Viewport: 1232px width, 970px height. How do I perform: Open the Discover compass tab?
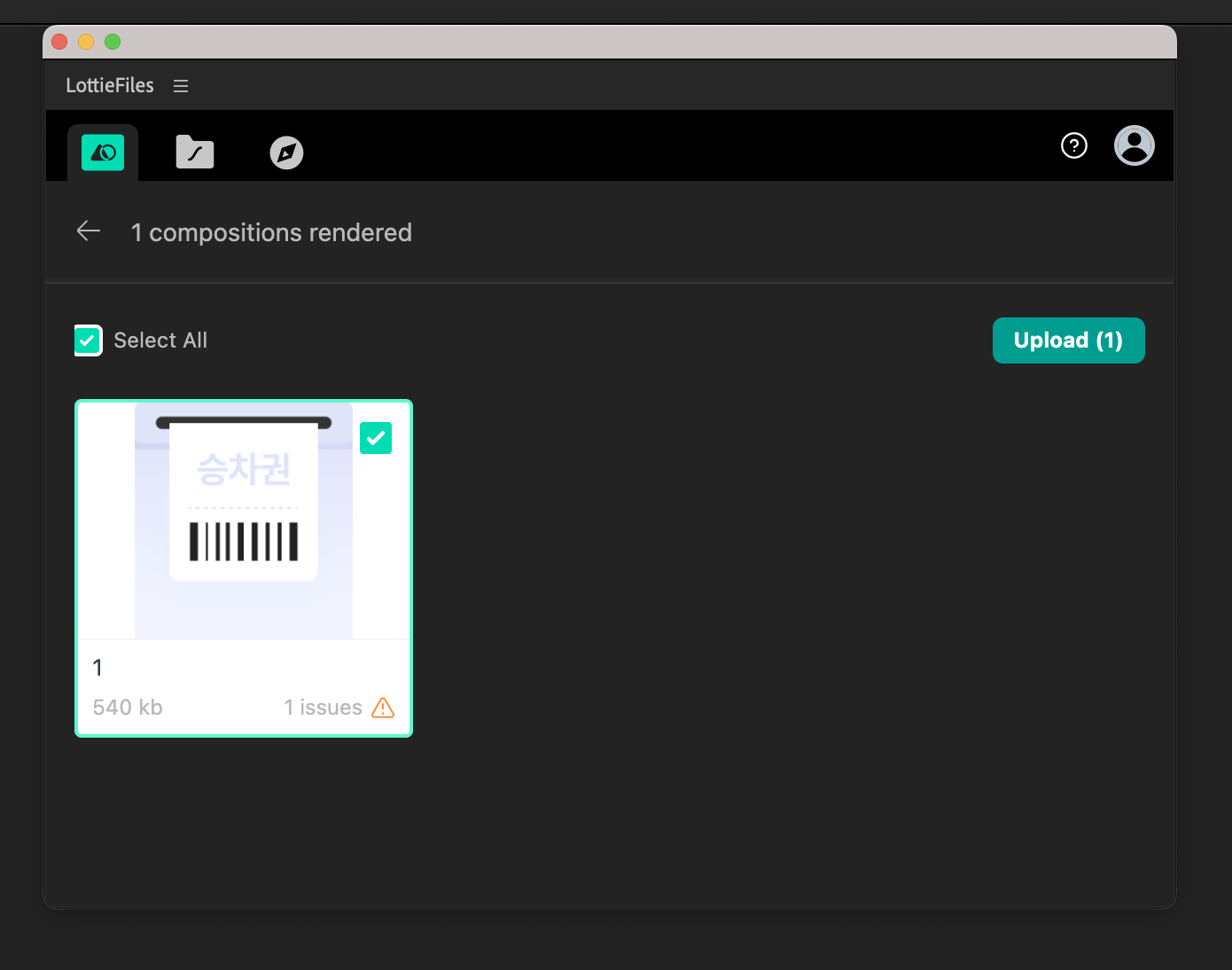click(286, 153)
